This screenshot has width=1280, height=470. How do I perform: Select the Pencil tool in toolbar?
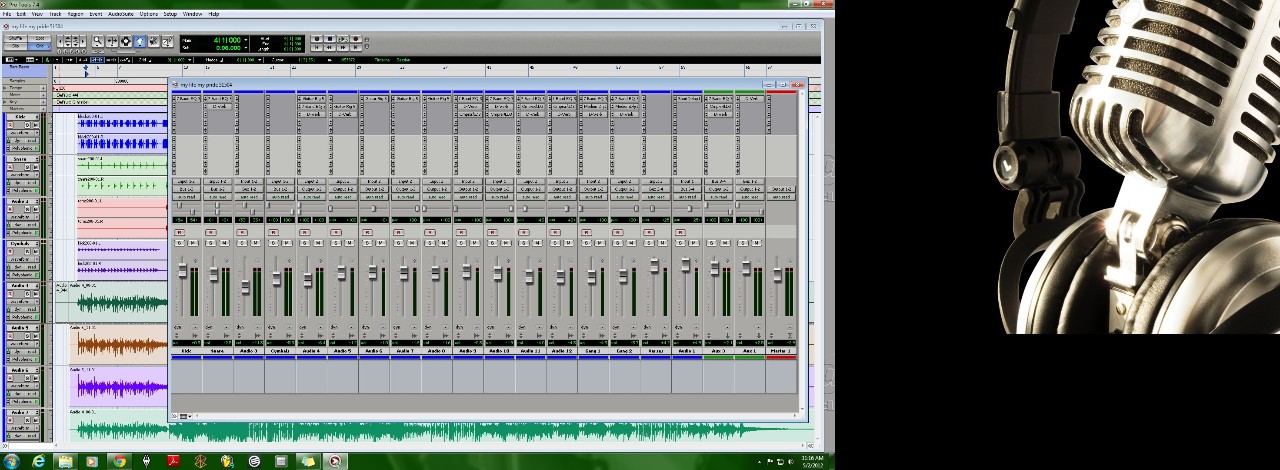[x=168, y=41]
